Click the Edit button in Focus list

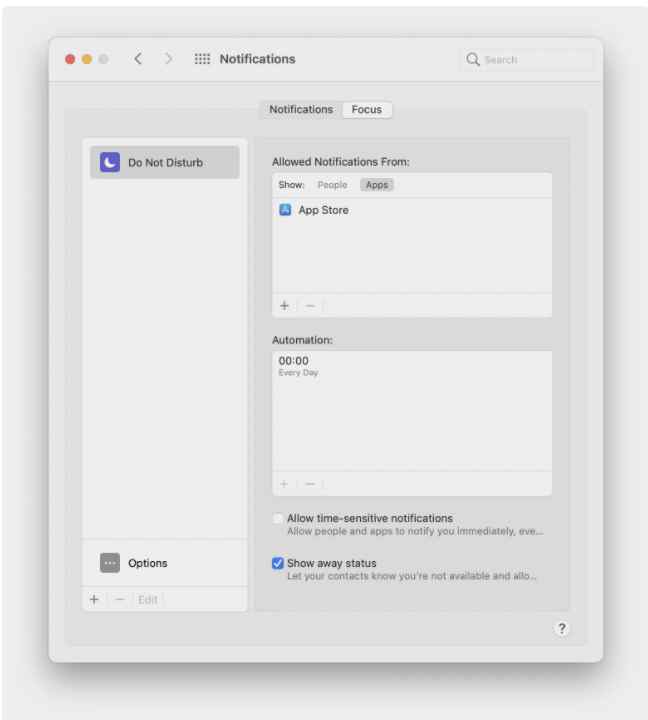[x=148, y=599]
